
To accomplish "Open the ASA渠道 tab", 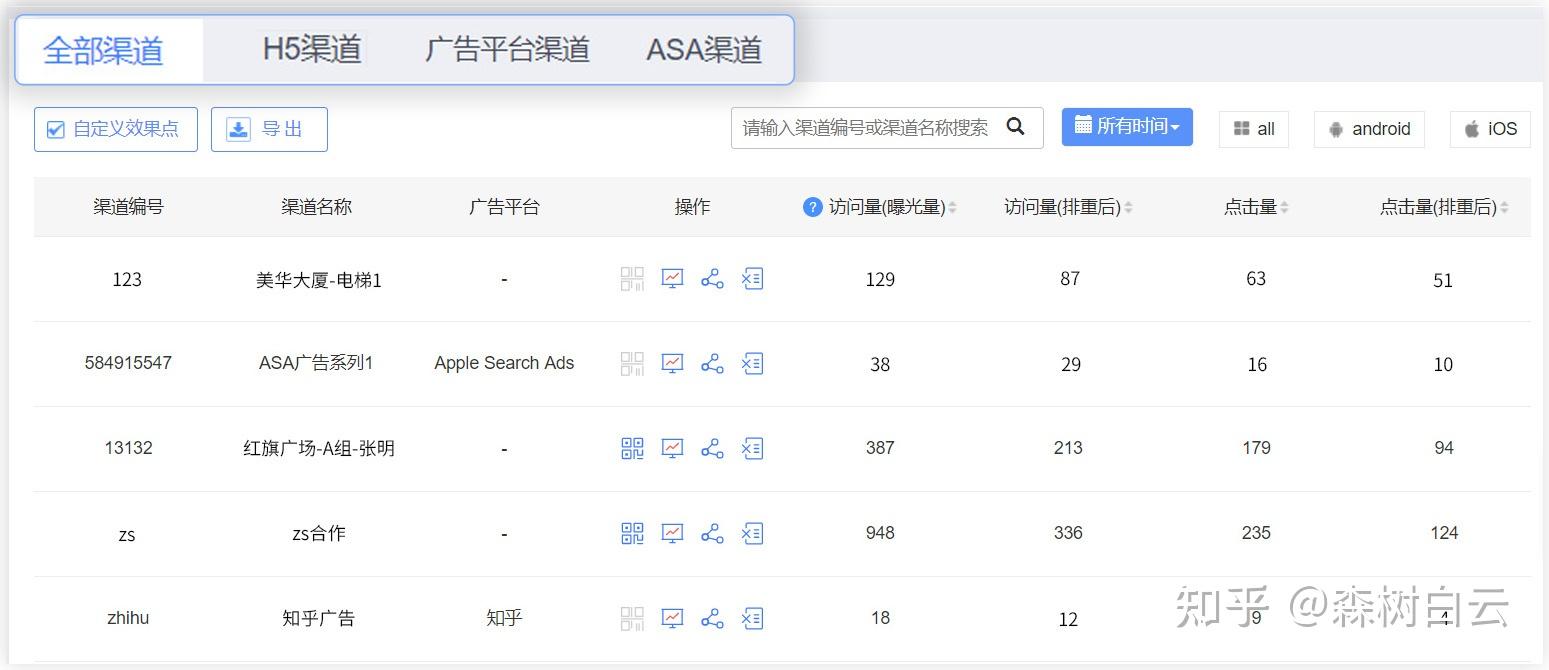I will pos(705,47).
